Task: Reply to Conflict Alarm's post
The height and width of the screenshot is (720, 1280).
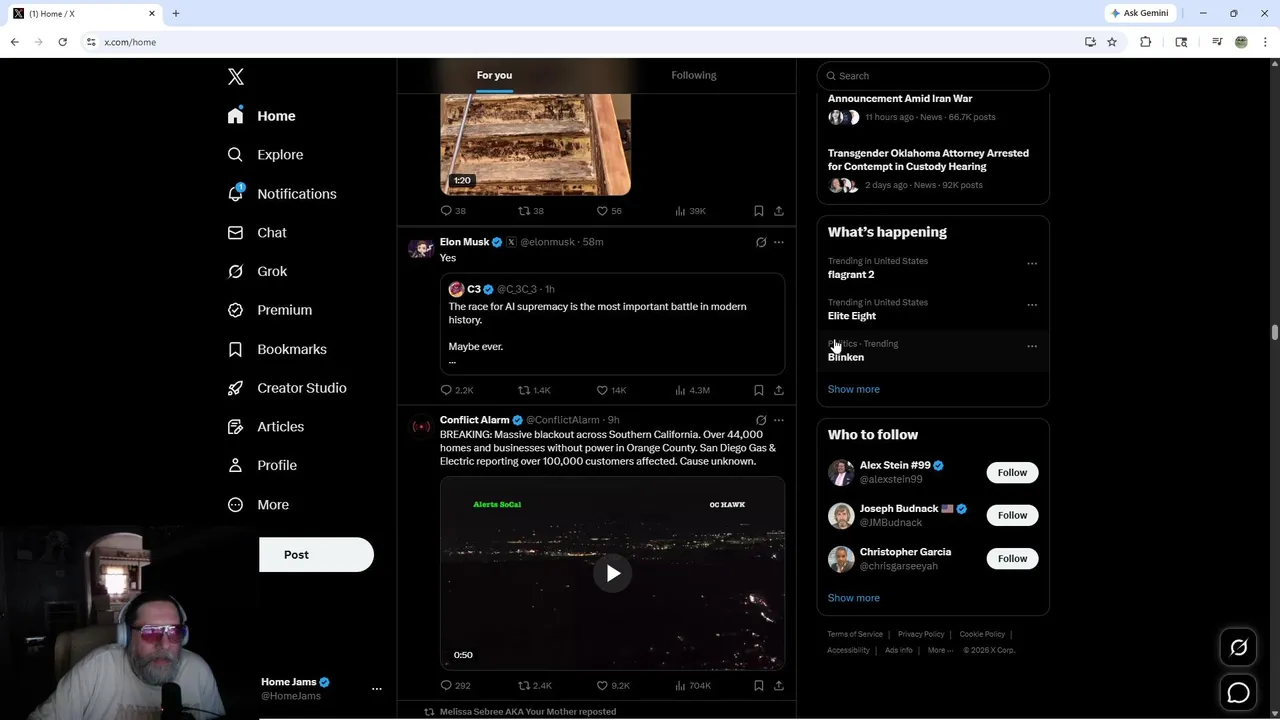Action: 455,685
